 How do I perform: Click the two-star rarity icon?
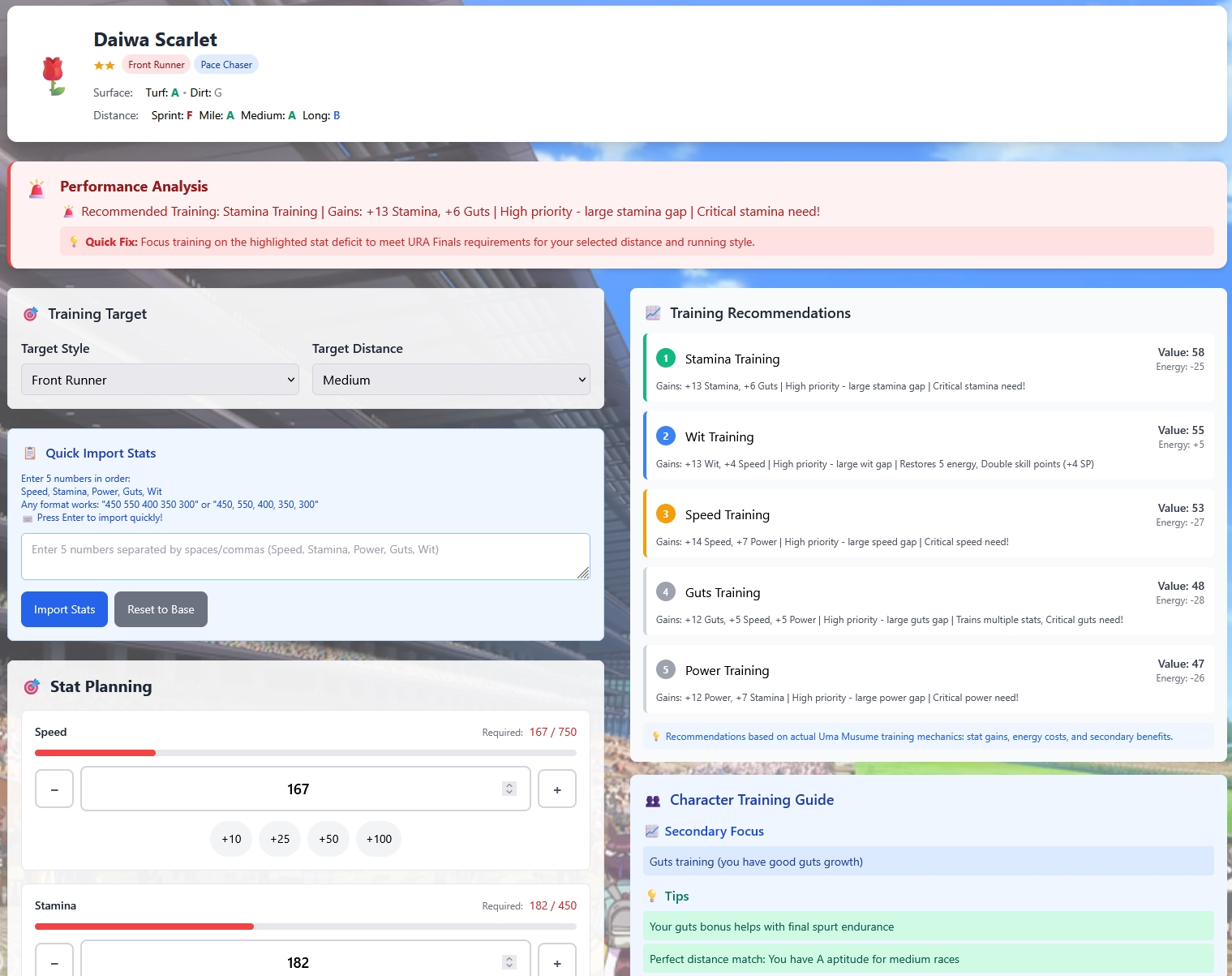pos(104,65)
